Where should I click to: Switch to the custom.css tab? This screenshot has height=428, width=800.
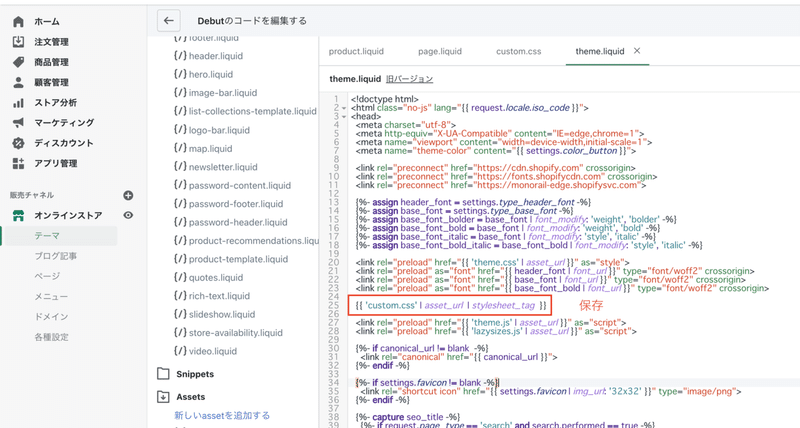point(518,51)
